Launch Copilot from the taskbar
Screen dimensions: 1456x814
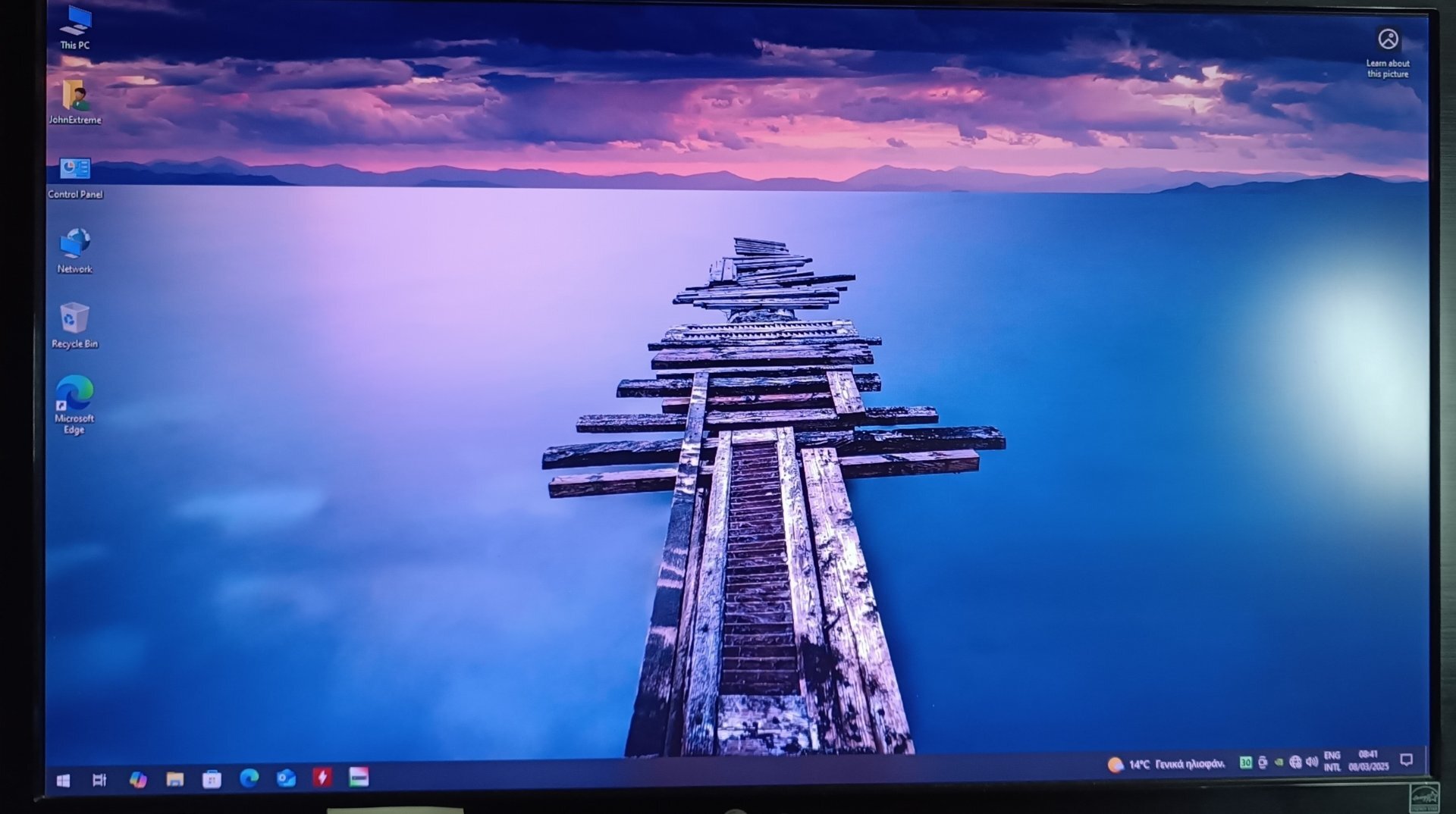pos(138,779)
